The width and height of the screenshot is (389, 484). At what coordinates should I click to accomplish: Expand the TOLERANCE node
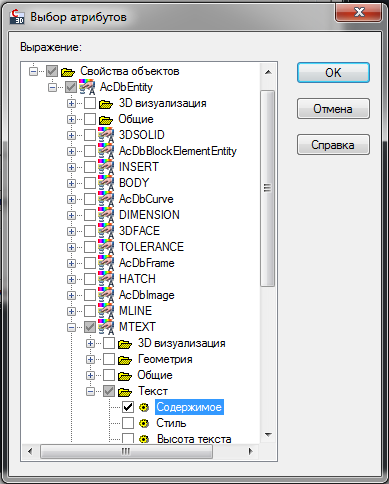pos(71,247)
